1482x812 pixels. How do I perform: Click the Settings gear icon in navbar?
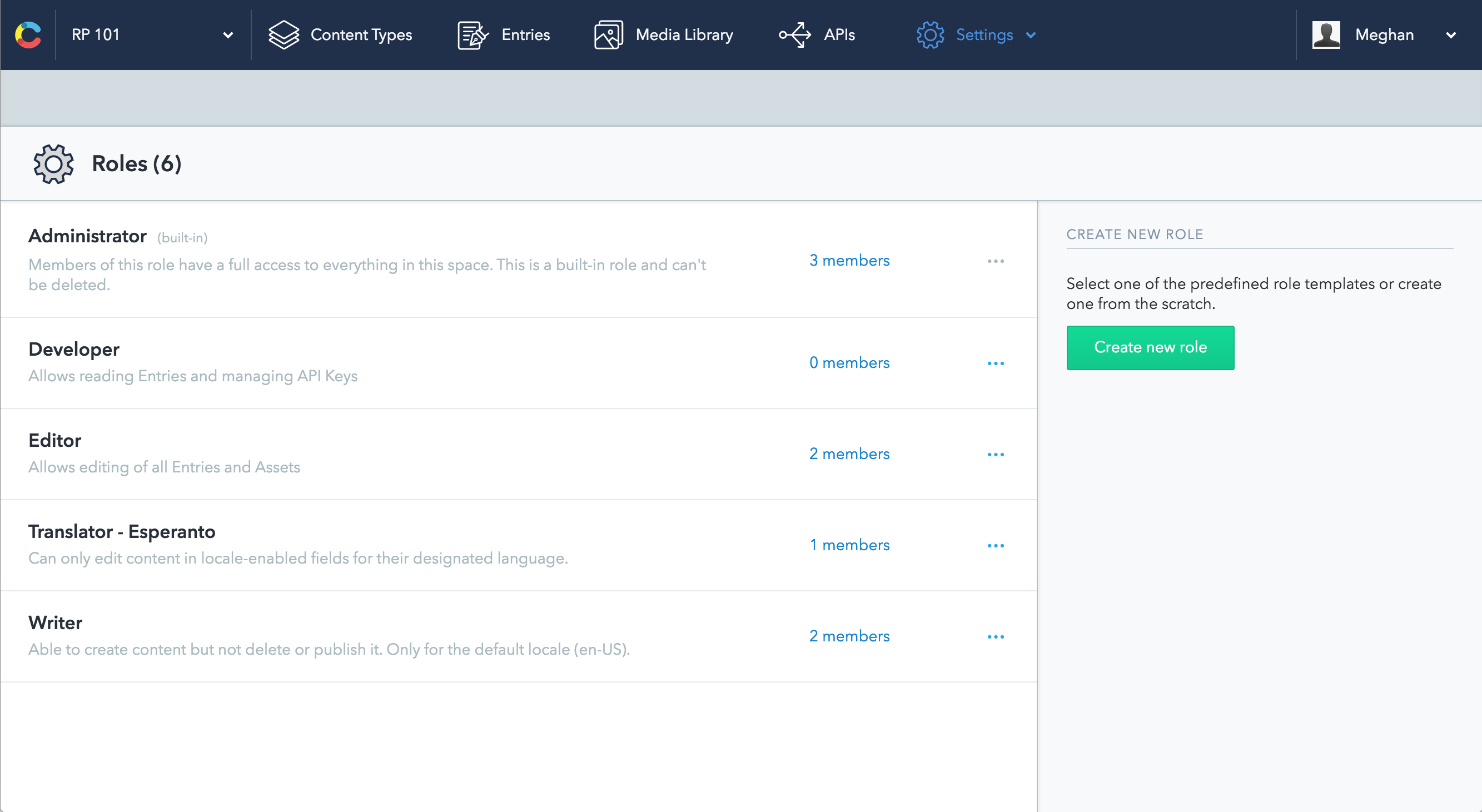pos(929,35)
